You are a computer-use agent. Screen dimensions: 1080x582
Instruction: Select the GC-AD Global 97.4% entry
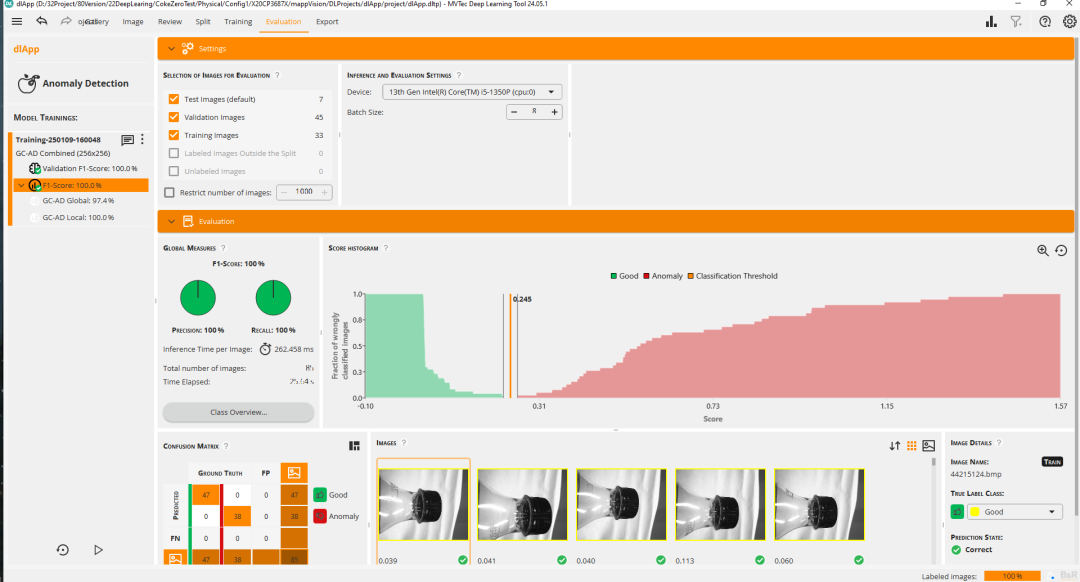(78, 201)
